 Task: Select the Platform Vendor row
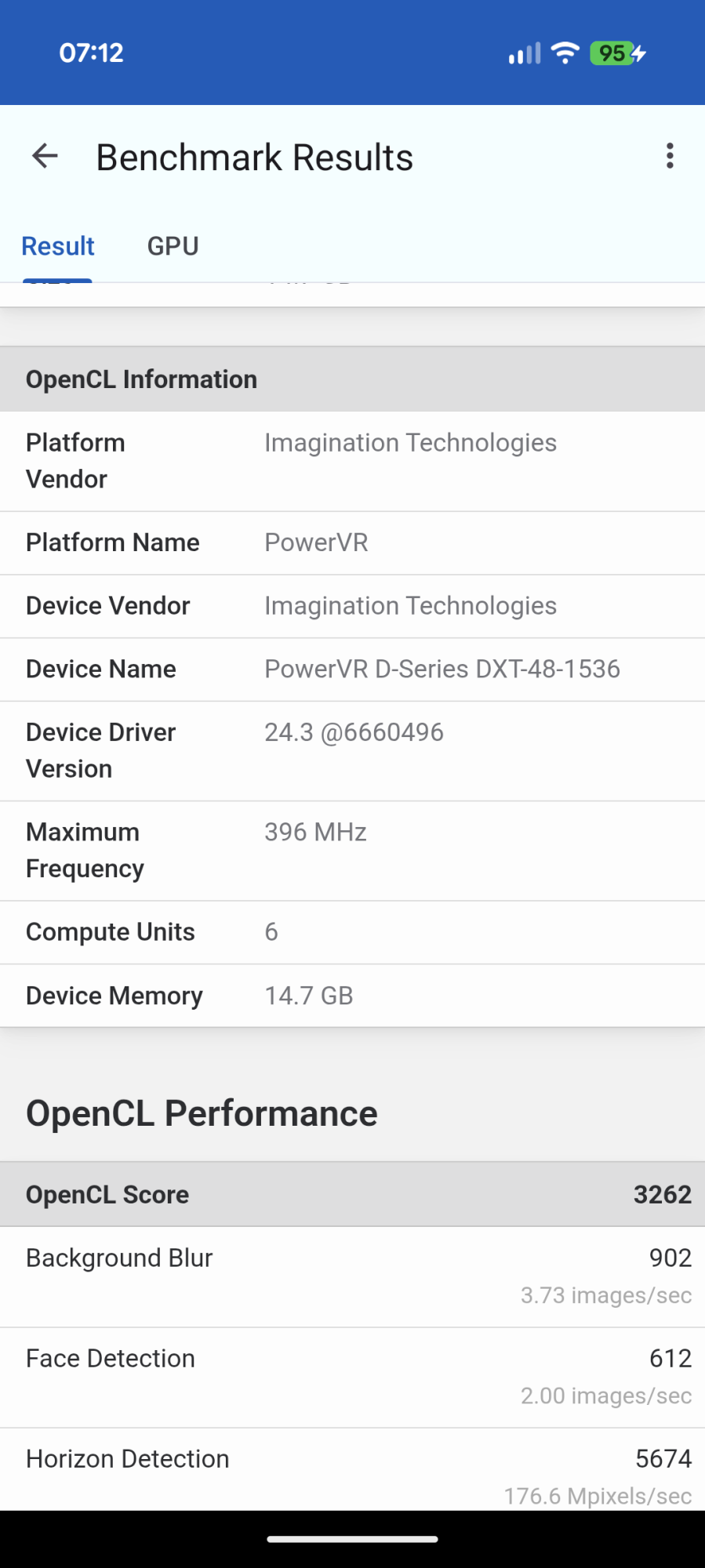coord(352,461)
